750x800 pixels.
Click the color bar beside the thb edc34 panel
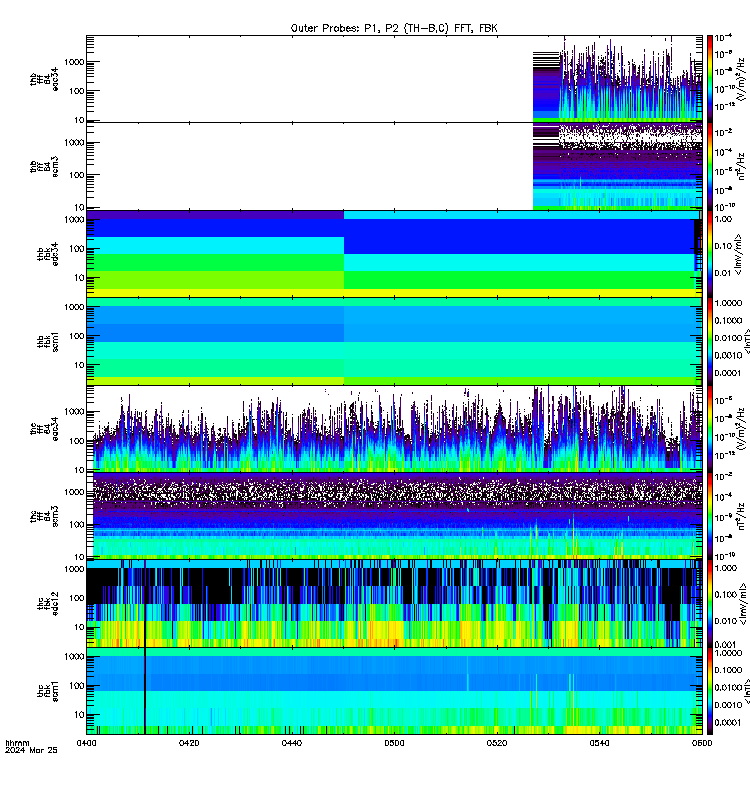pos(709,254)
